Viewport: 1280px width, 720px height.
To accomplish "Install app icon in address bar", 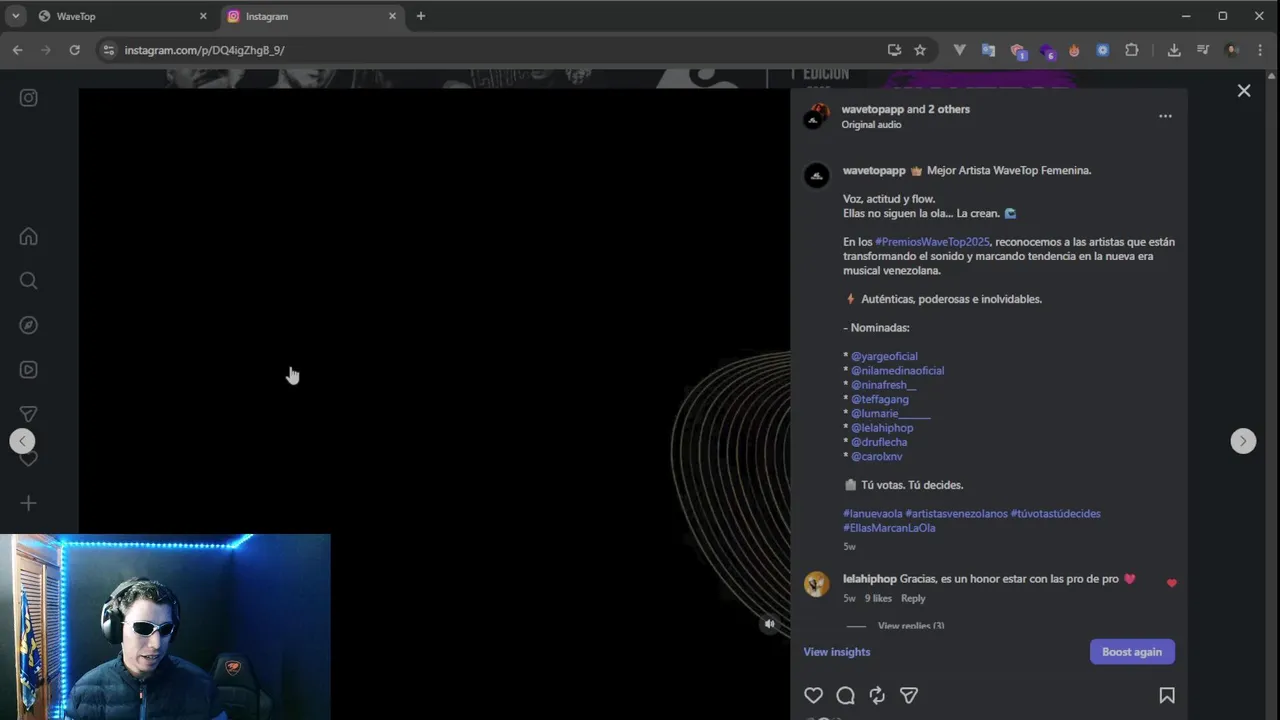I will coord(894,50).
